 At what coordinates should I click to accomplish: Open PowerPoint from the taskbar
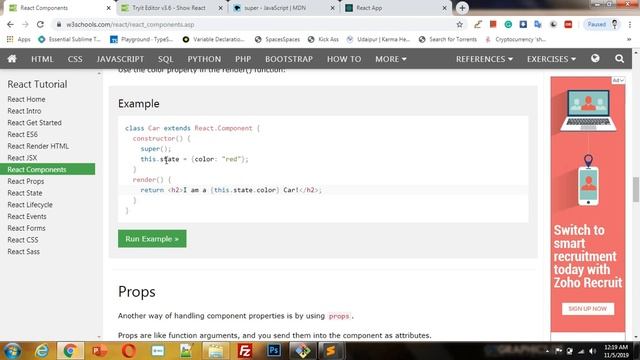99,351
